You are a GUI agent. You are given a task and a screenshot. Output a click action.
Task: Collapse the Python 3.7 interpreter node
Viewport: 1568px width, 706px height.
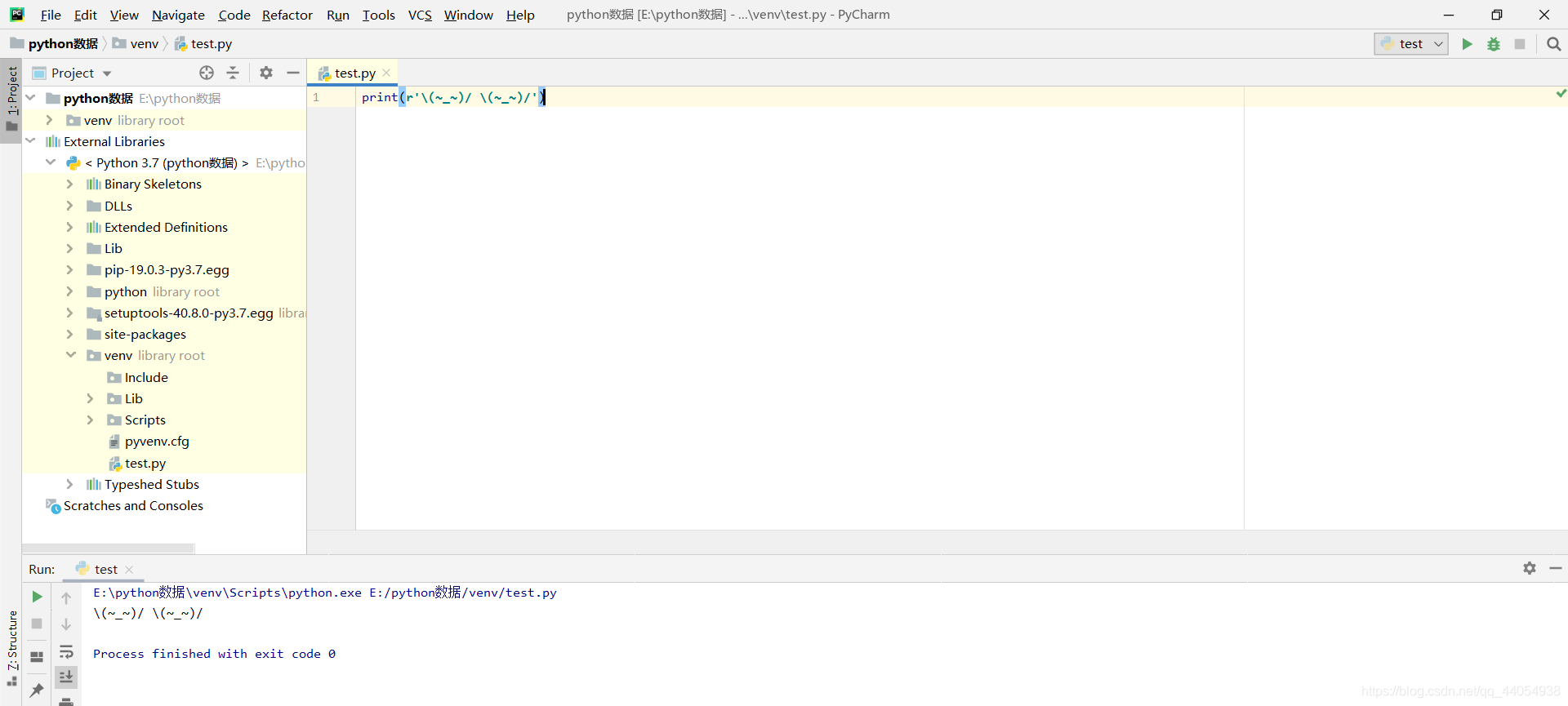[51, 162]
